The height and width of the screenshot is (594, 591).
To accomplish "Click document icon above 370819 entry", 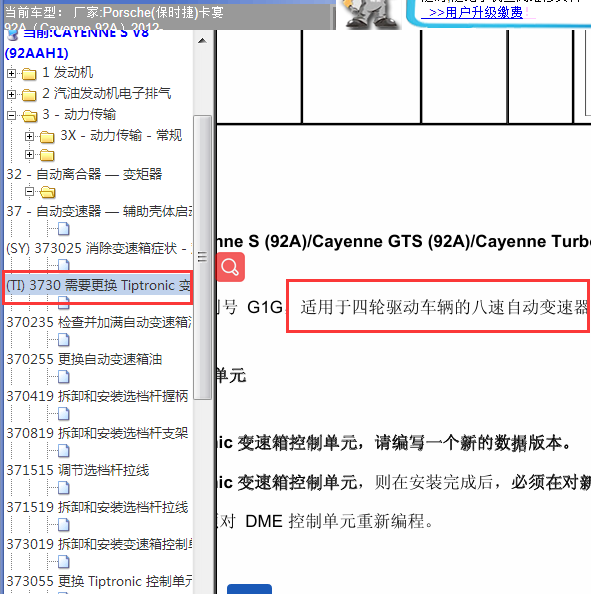I will pyautogui.click(x=64, y=414).
